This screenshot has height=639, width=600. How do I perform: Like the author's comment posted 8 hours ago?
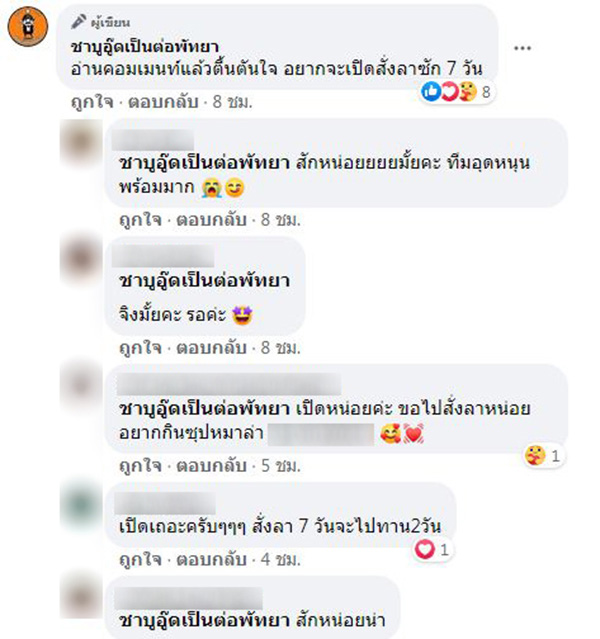(92, 102)
